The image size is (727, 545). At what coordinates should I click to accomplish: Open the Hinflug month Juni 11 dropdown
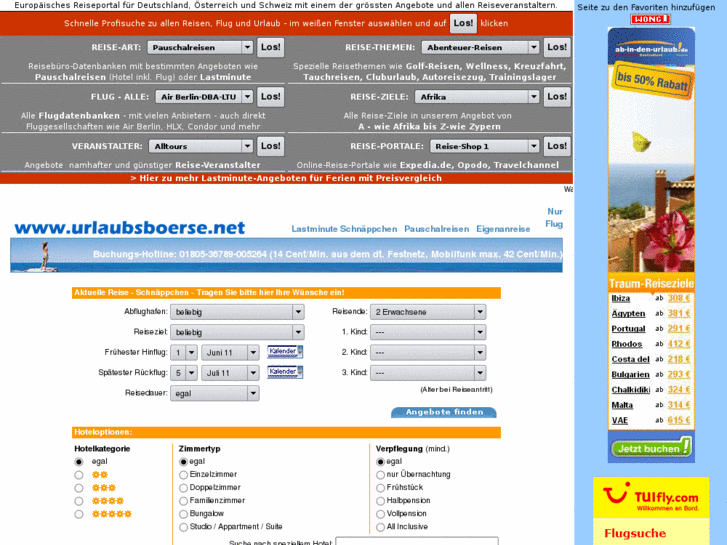point(230,353)
